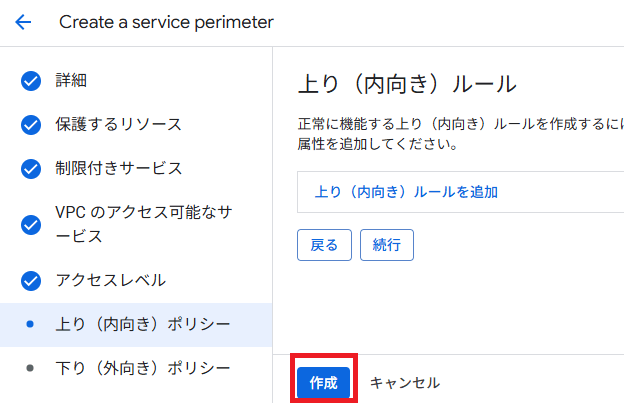Select the 上り（内向き）ポリシー step

pyautogui.click(x=142, y=324)
